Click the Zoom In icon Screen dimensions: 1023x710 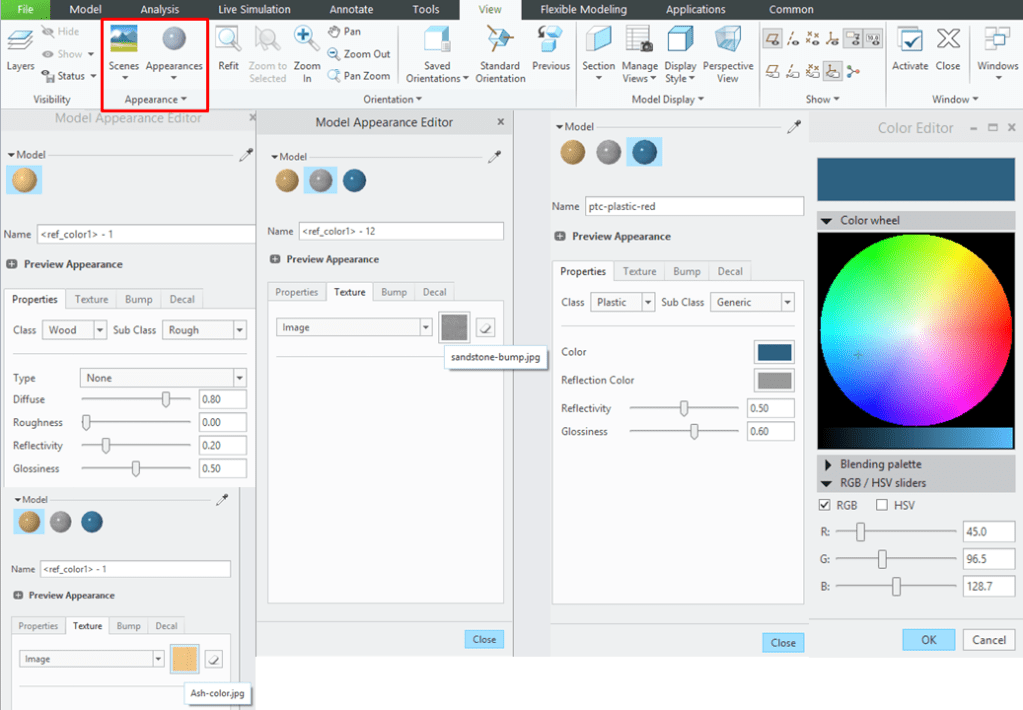tap(307, 42)
